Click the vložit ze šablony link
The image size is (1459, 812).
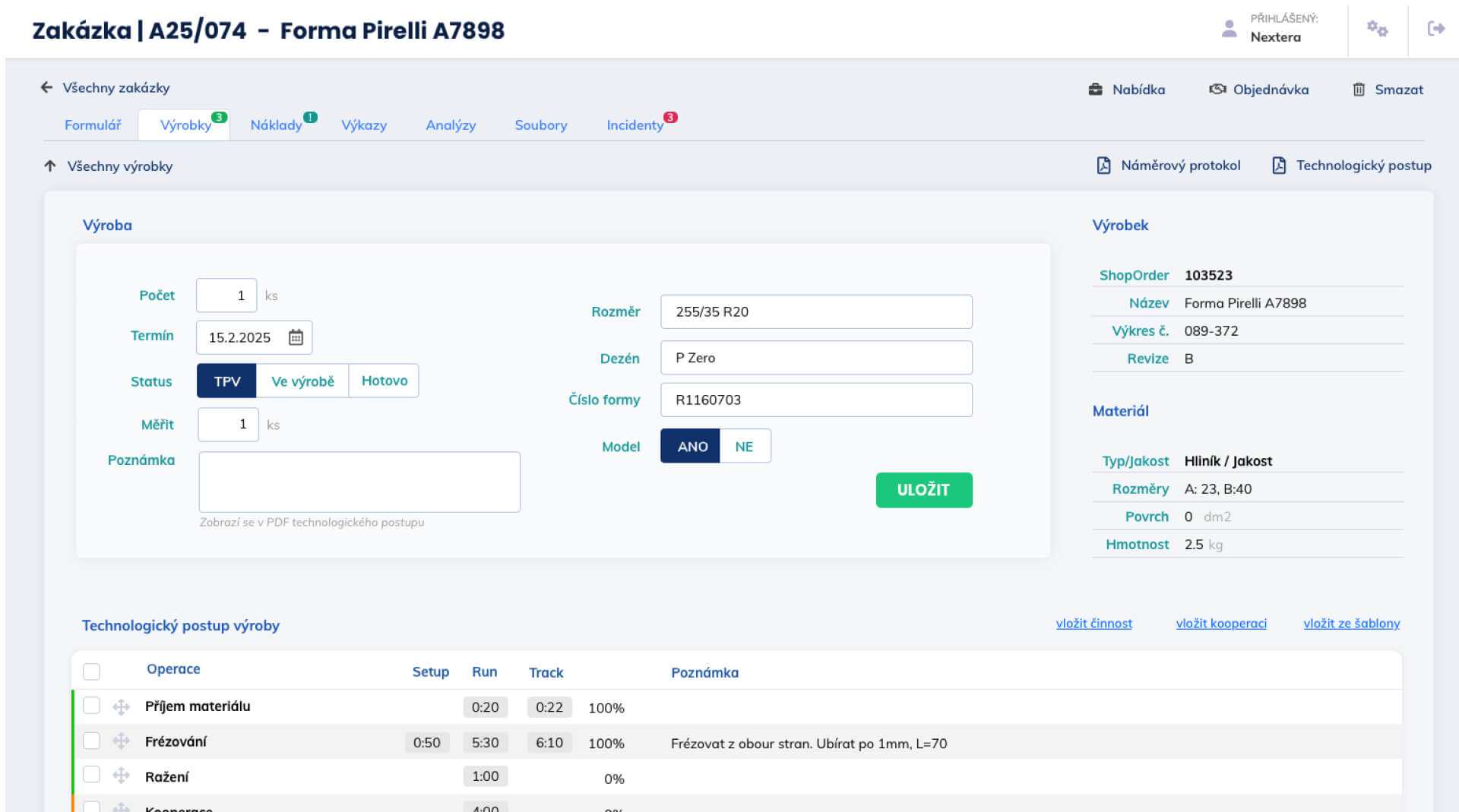[x=1352, y=624]
